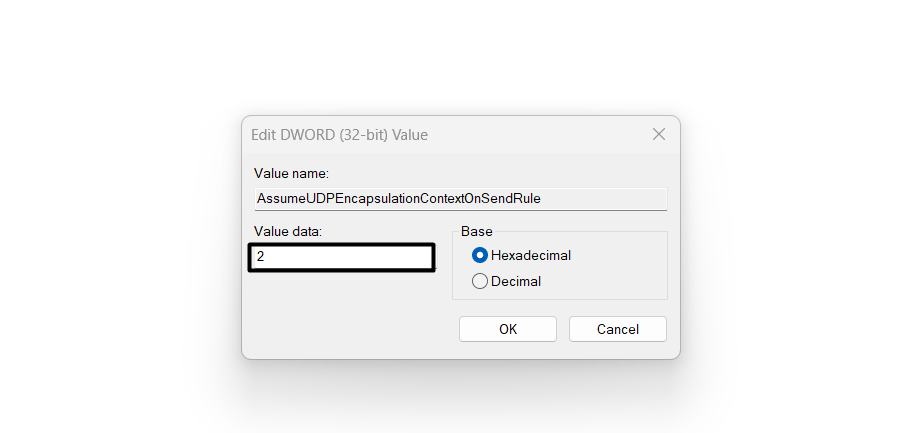Click the "Hexadecimal" label text
The height and width of the screenshot is (433, 904).
click(531, 255)
